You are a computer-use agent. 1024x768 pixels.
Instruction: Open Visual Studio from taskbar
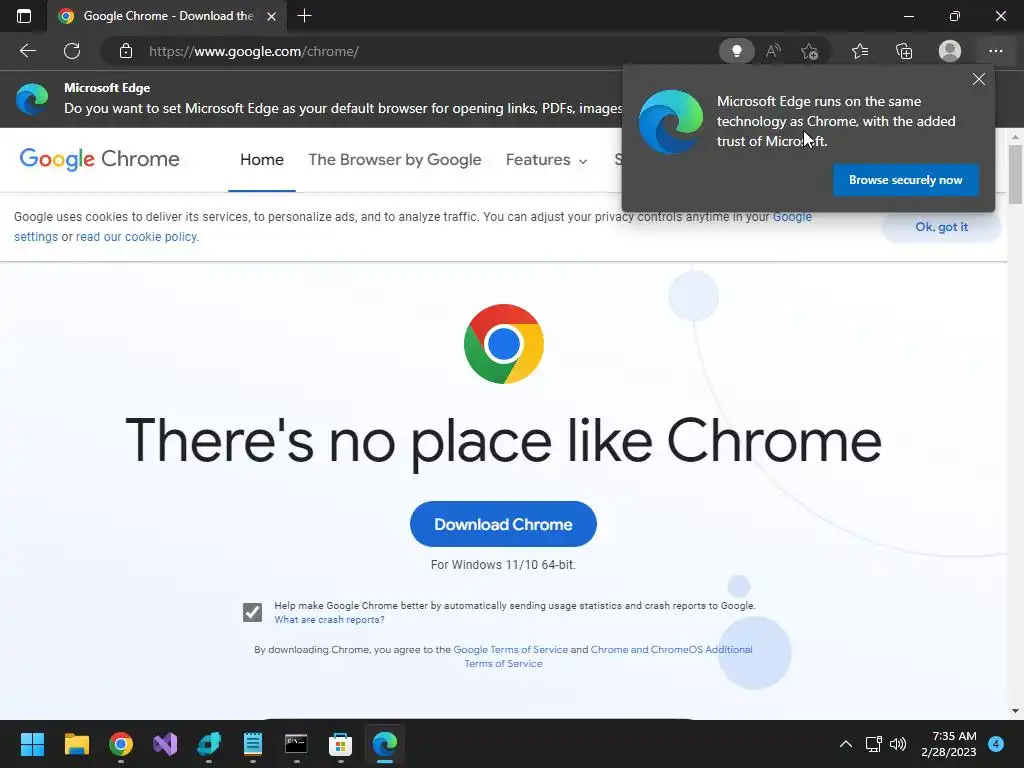(x=165, y=744)
